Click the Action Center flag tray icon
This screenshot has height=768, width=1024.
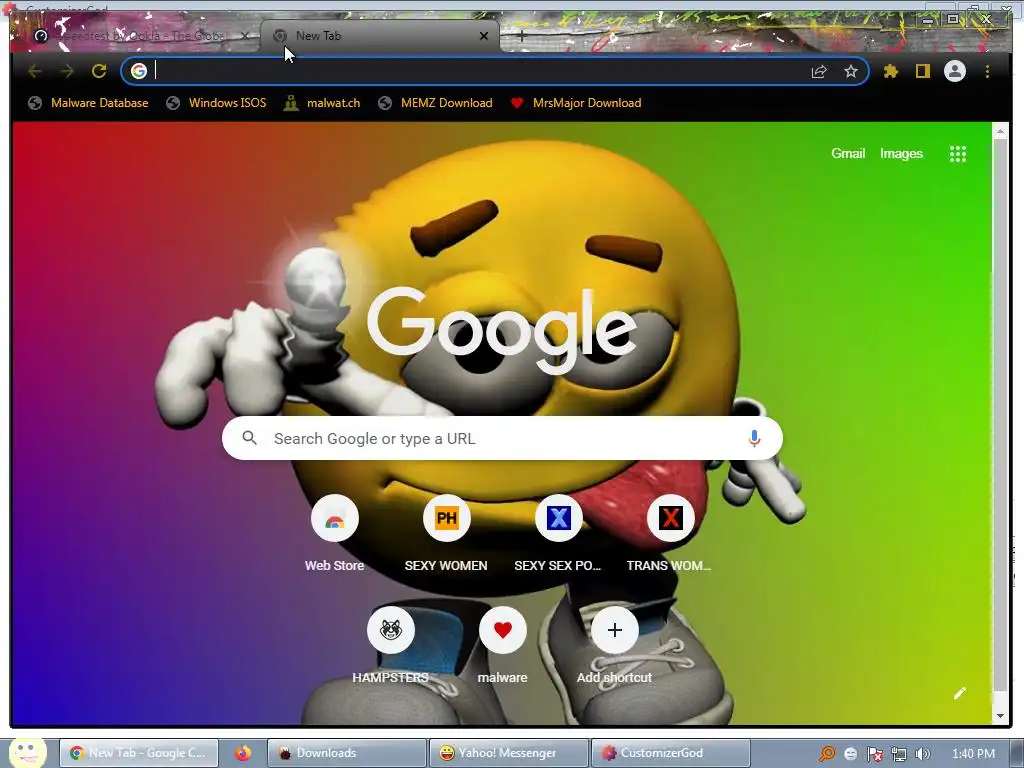point(874,754)
